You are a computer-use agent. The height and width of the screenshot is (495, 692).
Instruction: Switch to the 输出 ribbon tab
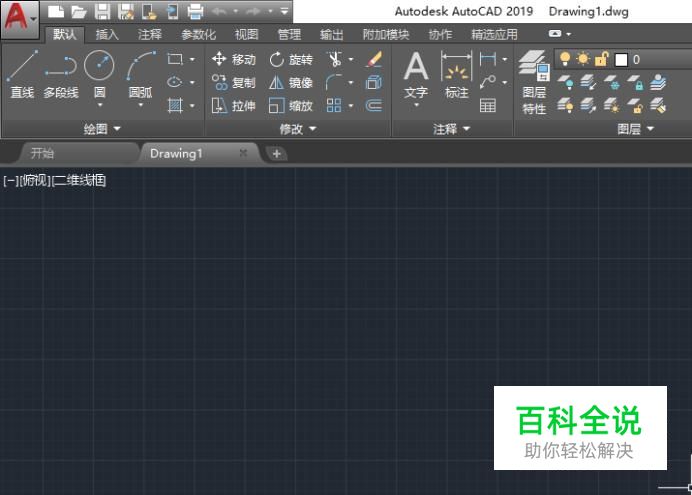point(331,34)
